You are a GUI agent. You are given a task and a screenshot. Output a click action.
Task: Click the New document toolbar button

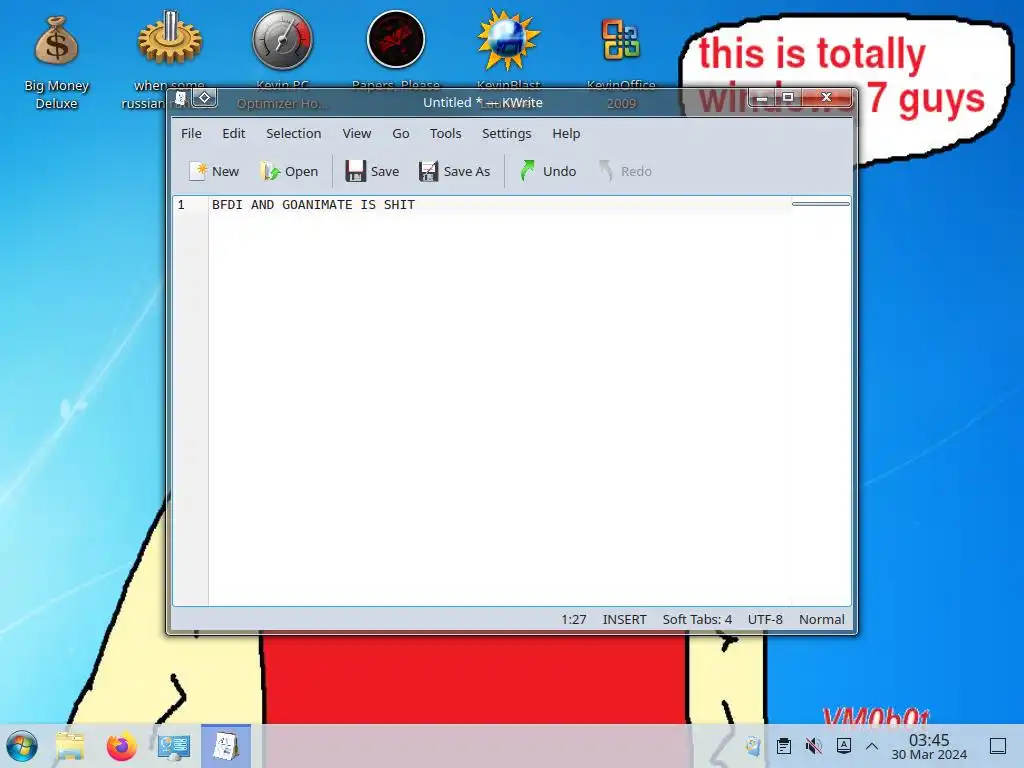click(x=214, y=171)
